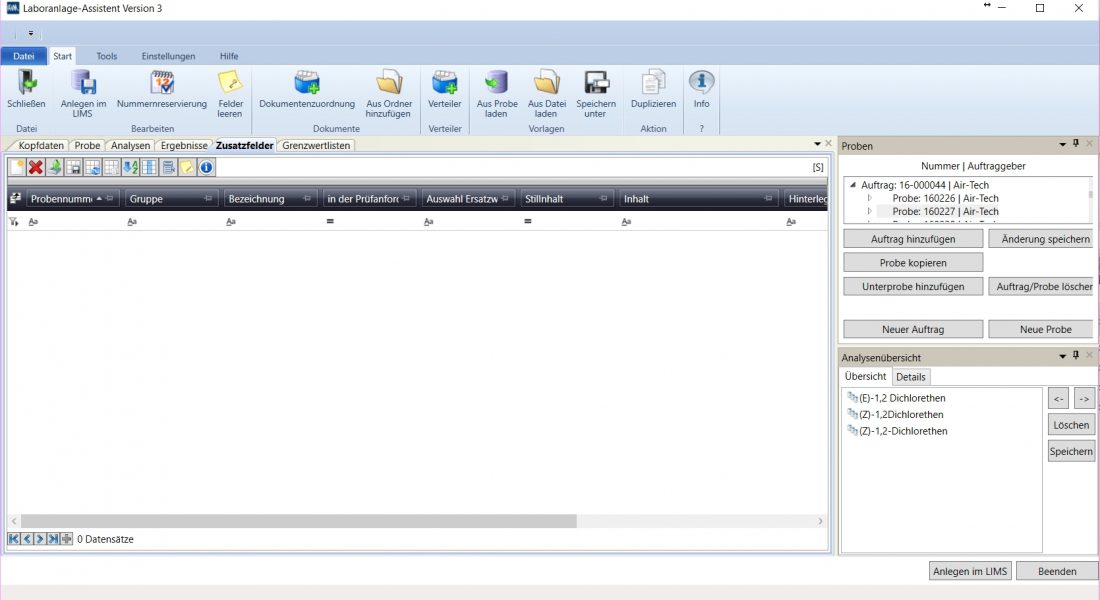Screen dimensions: 1100x600
Task: Collapse the Auftrag 16-000044 tree node
Action: pyautogui.click(x=853, y=185)
